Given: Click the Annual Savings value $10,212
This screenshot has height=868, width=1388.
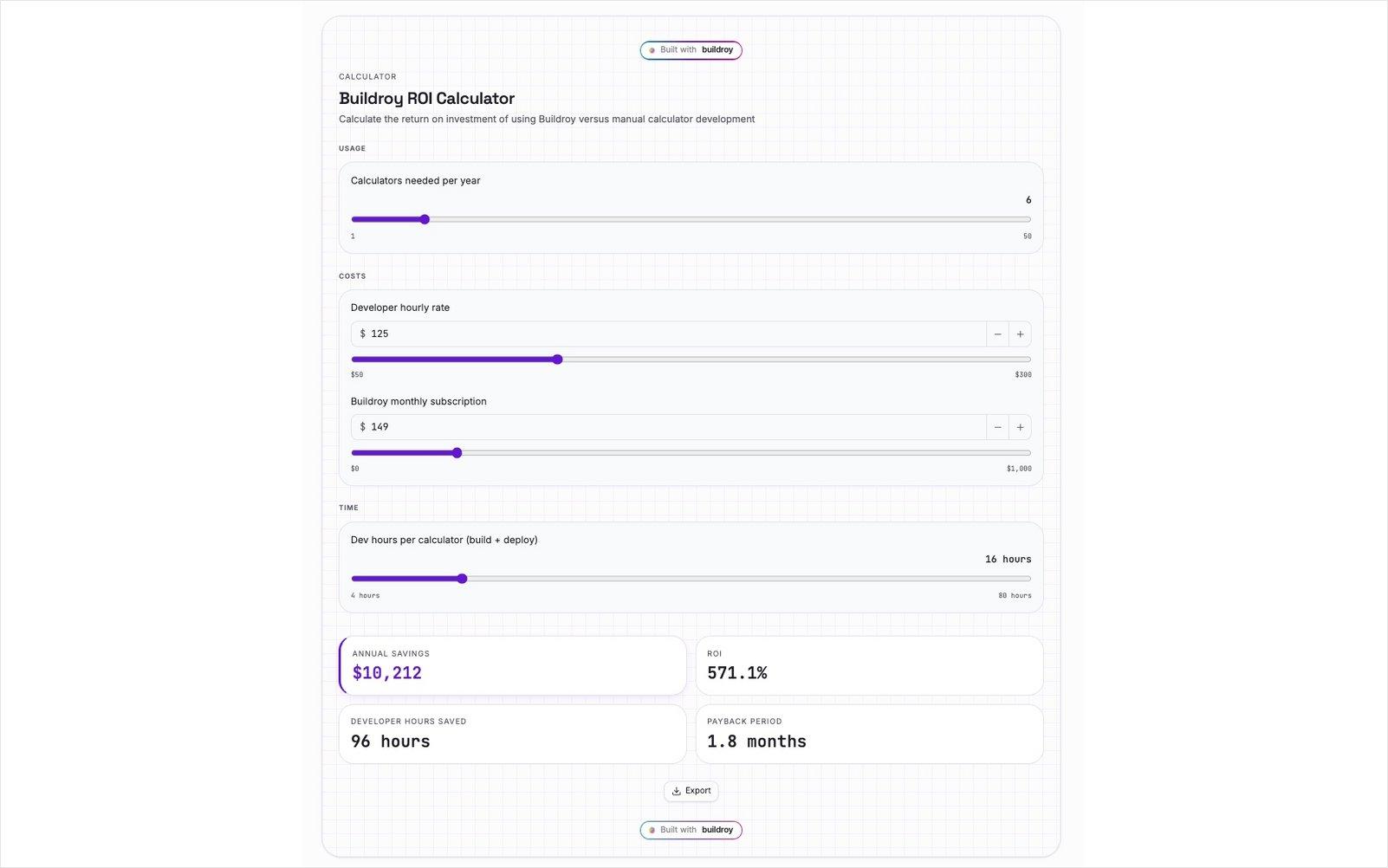Looking at the screenshot, I should [x=386, y=673].
